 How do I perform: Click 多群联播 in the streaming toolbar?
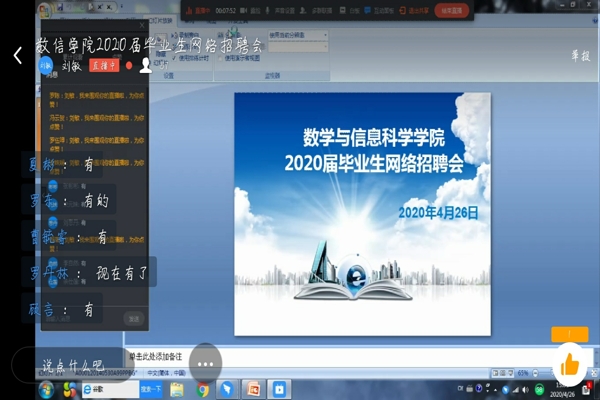tap(316, 11)
